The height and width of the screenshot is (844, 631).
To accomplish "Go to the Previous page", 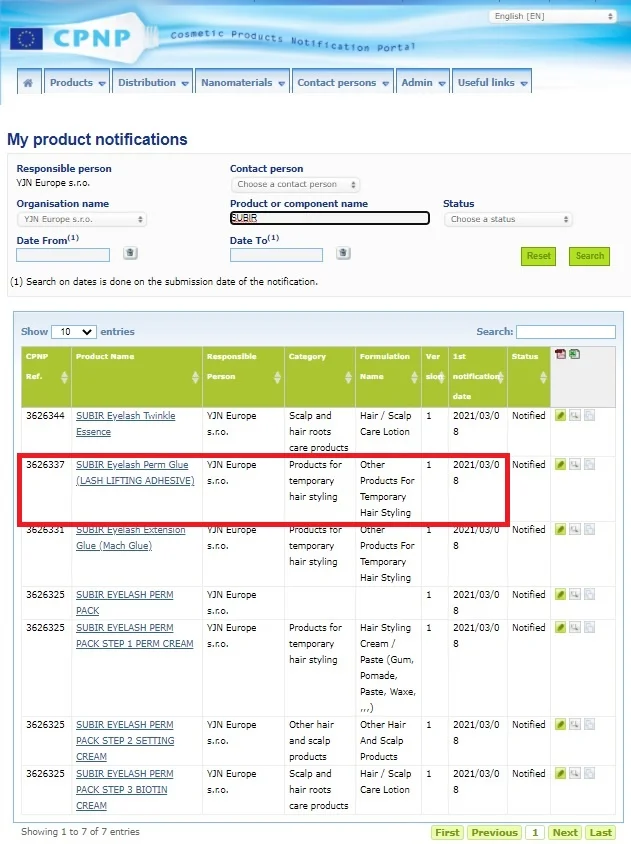I will [x=494, y=832].
